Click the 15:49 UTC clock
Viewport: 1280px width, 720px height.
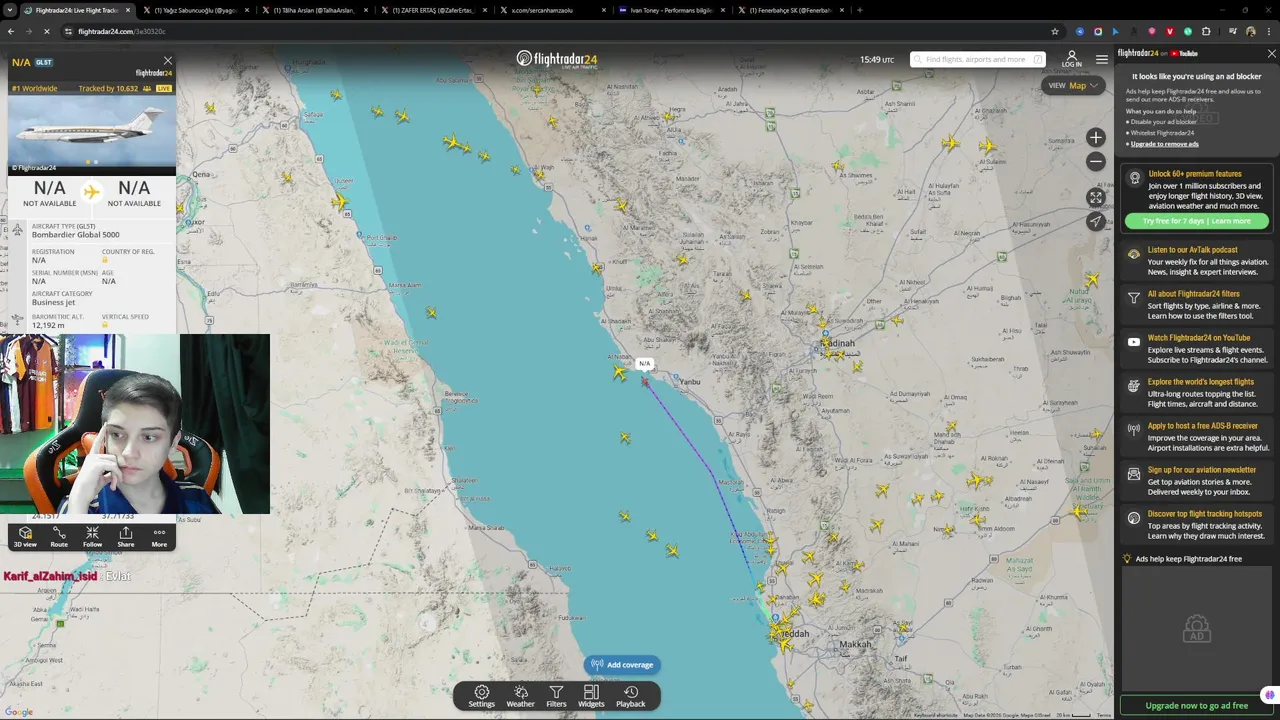coord(877,60)
